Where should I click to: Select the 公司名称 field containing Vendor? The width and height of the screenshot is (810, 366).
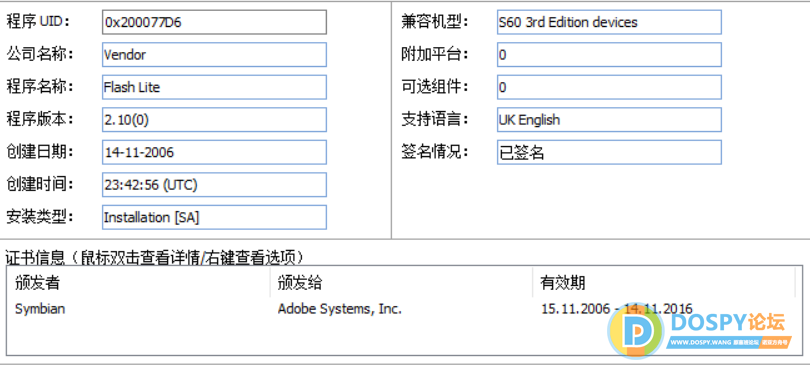click(x=214, y=55)
